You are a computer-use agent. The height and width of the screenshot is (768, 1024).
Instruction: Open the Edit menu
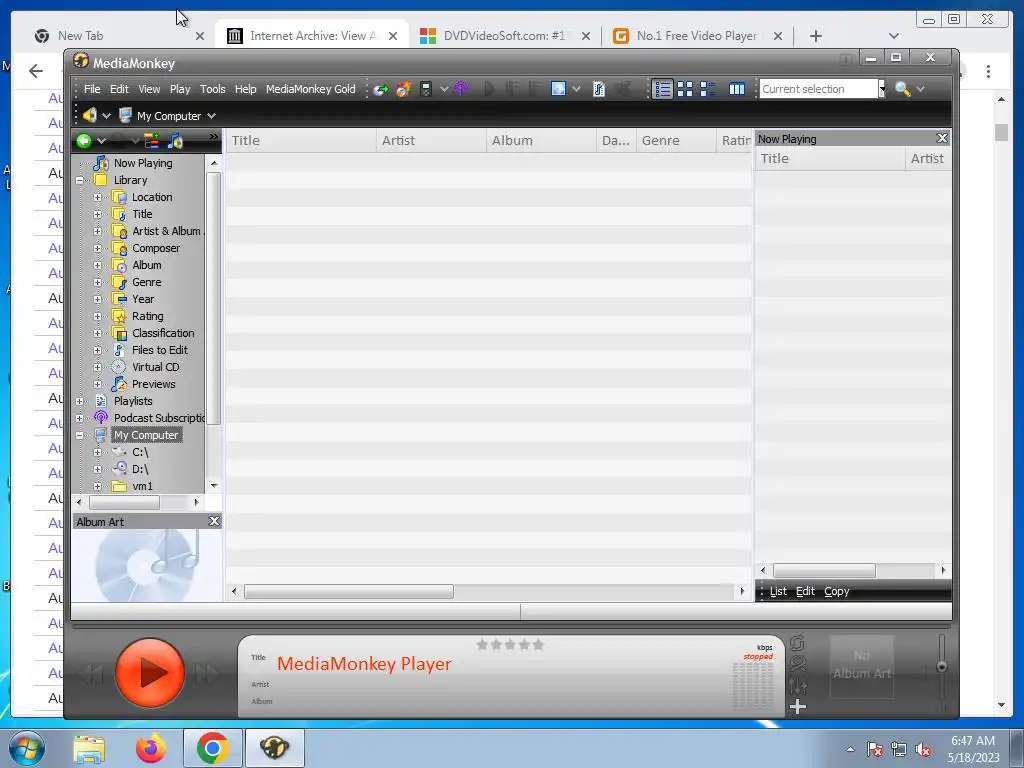pyautogui.click(x=119, y=89)
